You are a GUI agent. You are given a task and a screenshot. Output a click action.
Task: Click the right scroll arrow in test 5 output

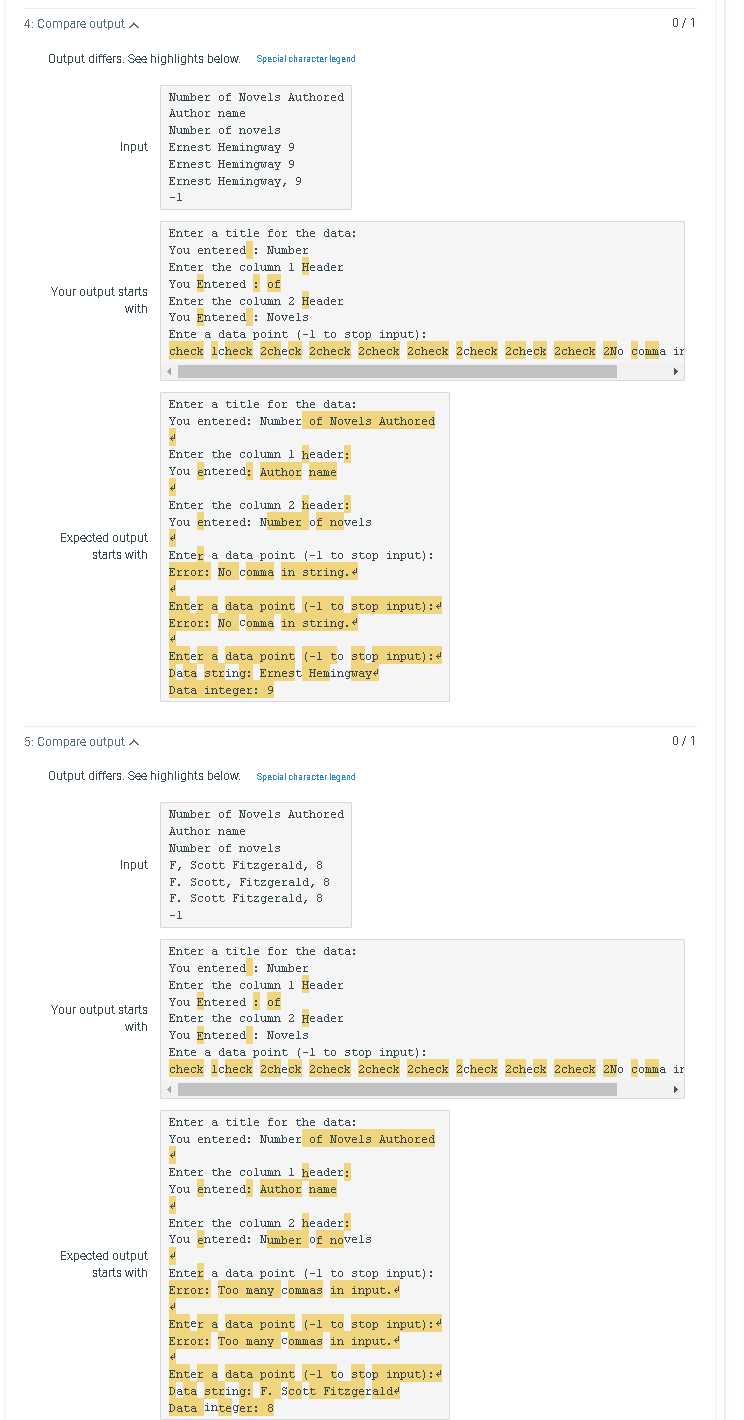pyautogui.click(x=676, y=1089)
